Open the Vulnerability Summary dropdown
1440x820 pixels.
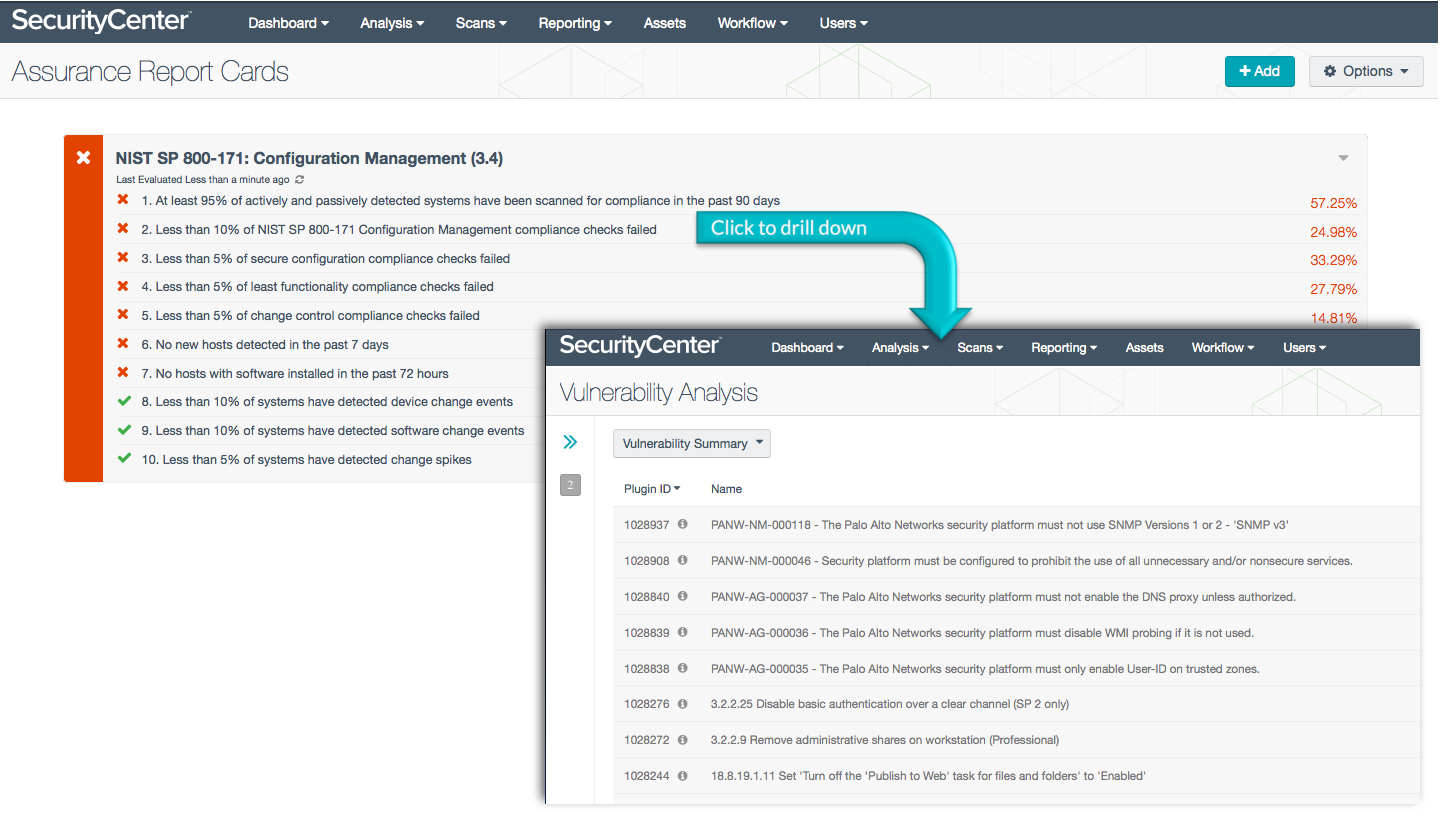692,443
